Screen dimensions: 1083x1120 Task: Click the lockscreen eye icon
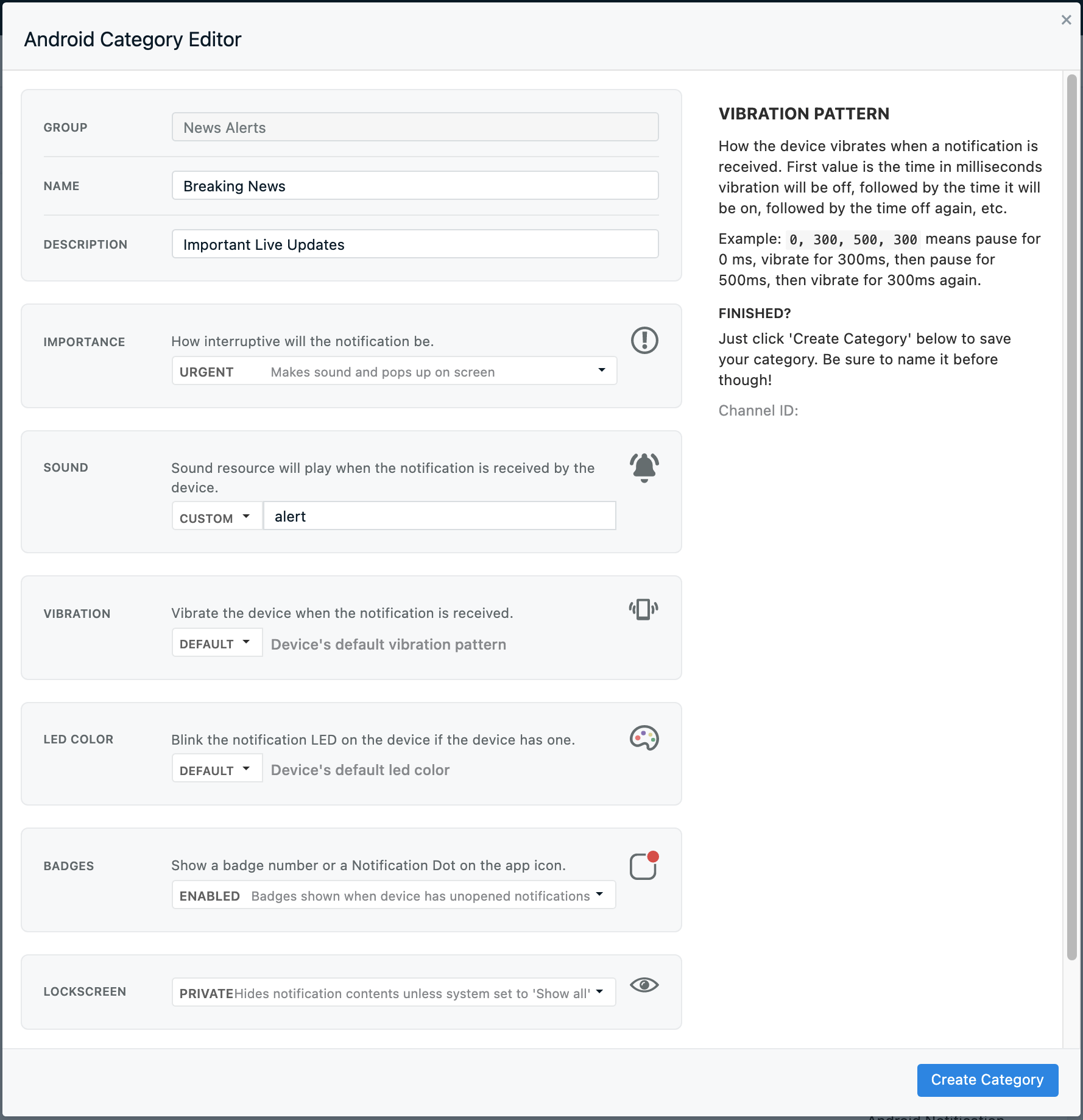point(644,985)
